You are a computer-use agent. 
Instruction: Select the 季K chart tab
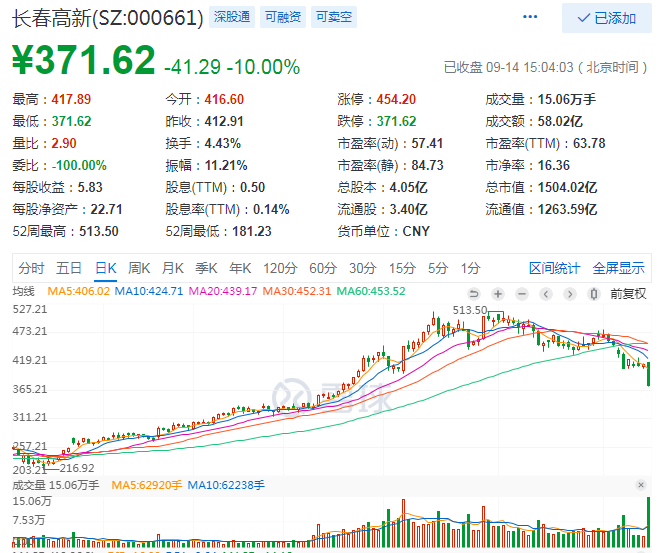tap(206, 268)
